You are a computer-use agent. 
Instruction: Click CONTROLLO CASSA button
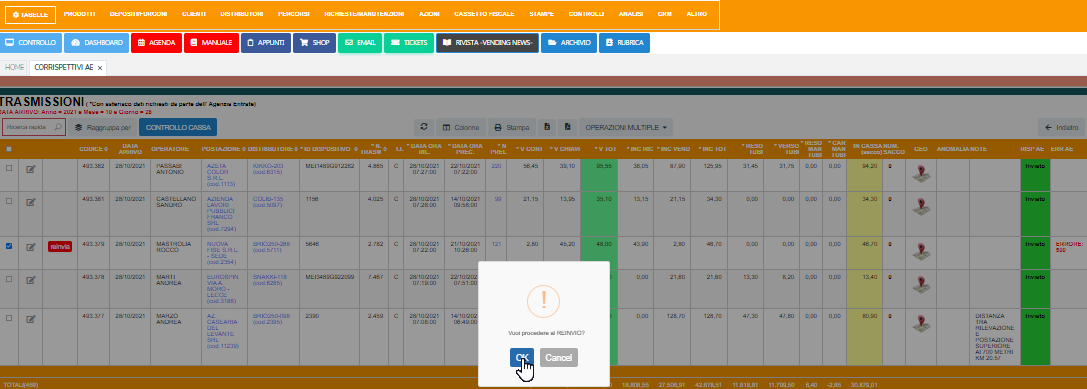(178, 128)
